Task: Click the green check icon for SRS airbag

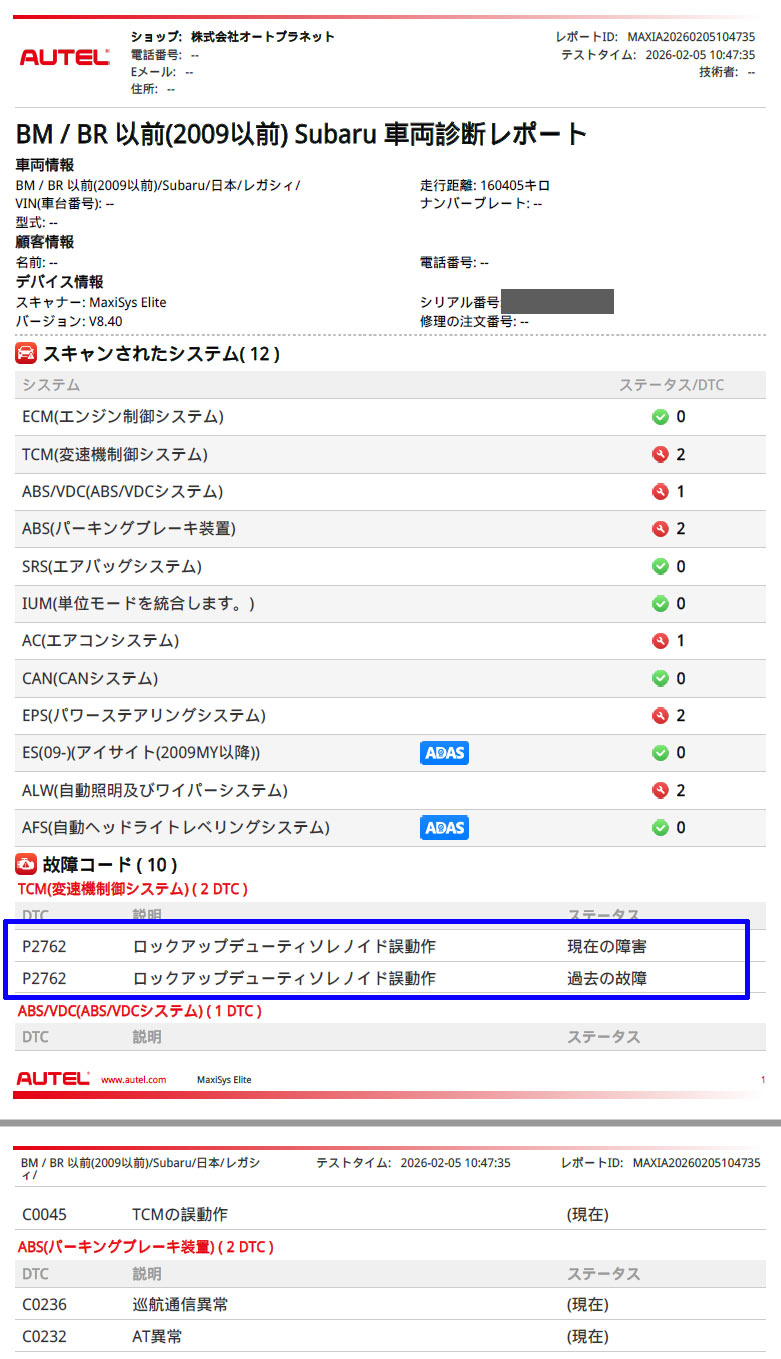Action: [x=660, y=566]
